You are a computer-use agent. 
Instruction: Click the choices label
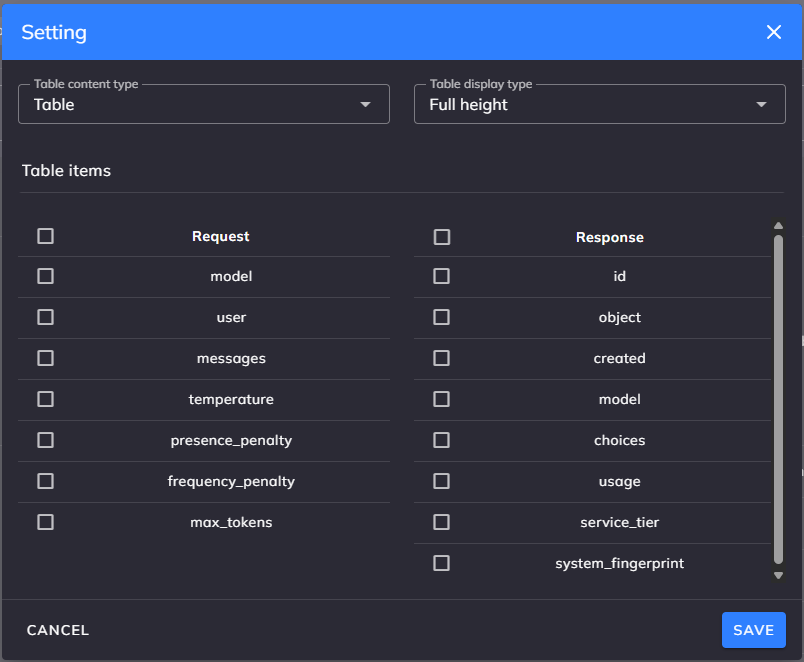pyautogui.click(x=619, y=440)
